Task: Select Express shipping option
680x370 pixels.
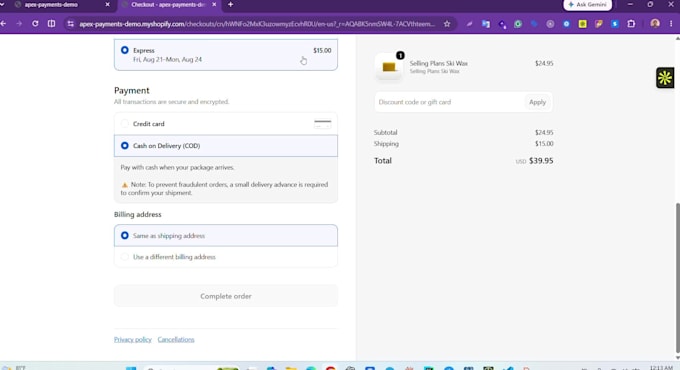Action: 226,55
